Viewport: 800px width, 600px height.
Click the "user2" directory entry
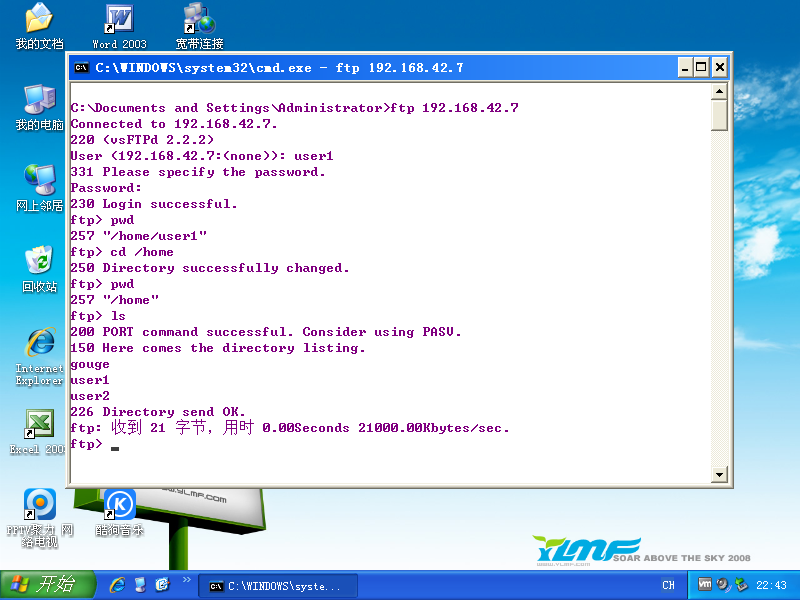(90, 396)
